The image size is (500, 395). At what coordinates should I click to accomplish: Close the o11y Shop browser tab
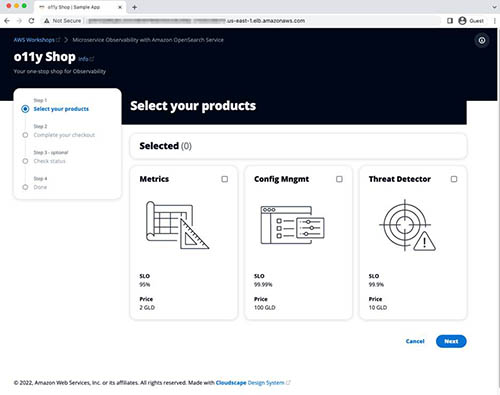point(120,7)
